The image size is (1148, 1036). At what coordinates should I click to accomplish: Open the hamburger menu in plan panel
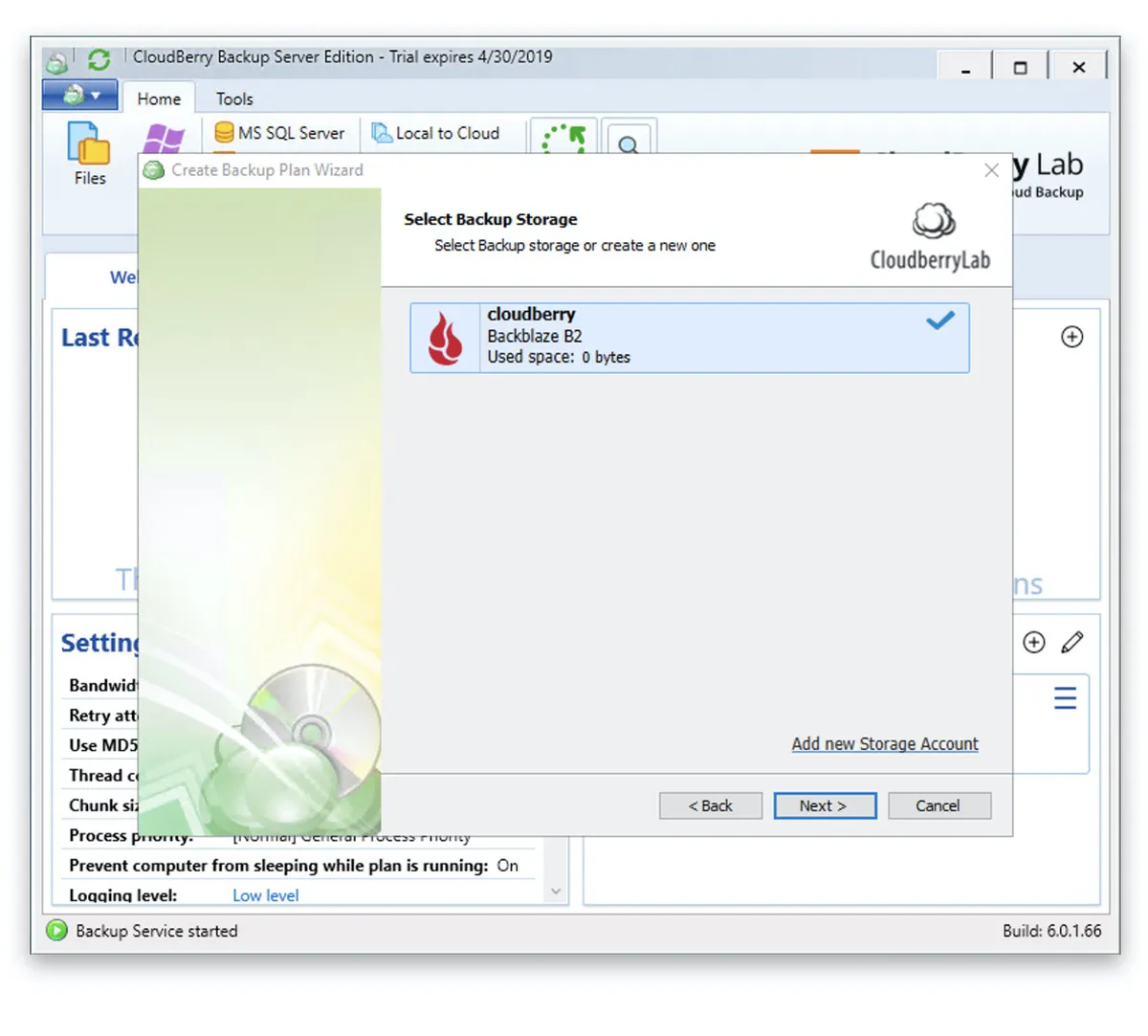(x=1065, y=697)
